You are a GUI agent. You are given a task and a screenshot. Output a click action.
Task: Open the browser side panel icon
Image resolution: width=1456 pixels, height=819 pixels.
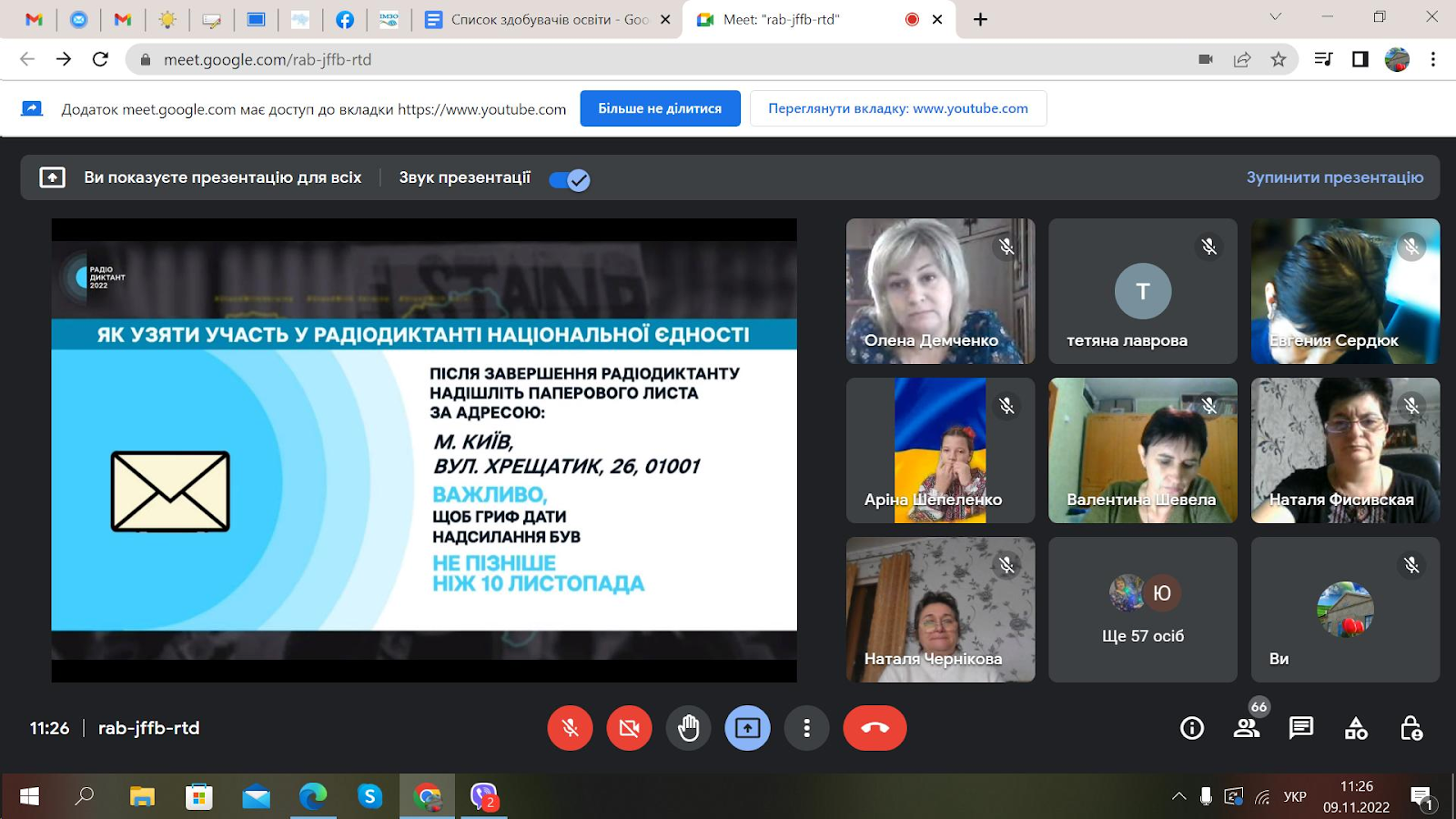pyautogui.click(x=1360, y=59)
